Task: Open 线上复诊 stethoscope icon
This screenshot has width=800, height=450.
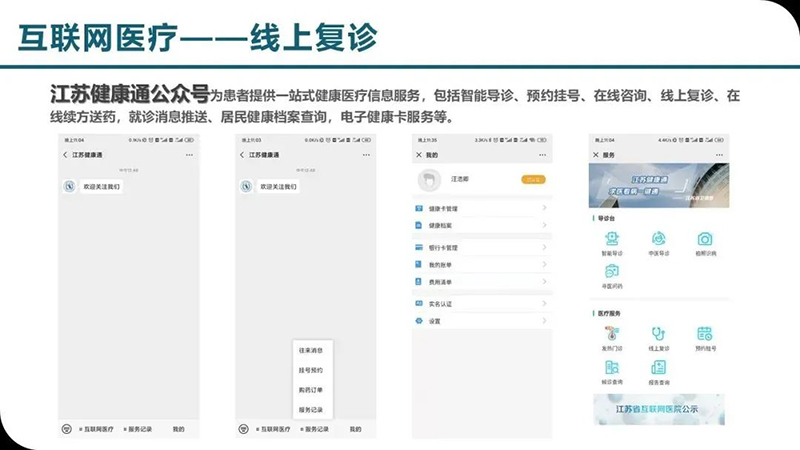Action: (x=658, y=334)
